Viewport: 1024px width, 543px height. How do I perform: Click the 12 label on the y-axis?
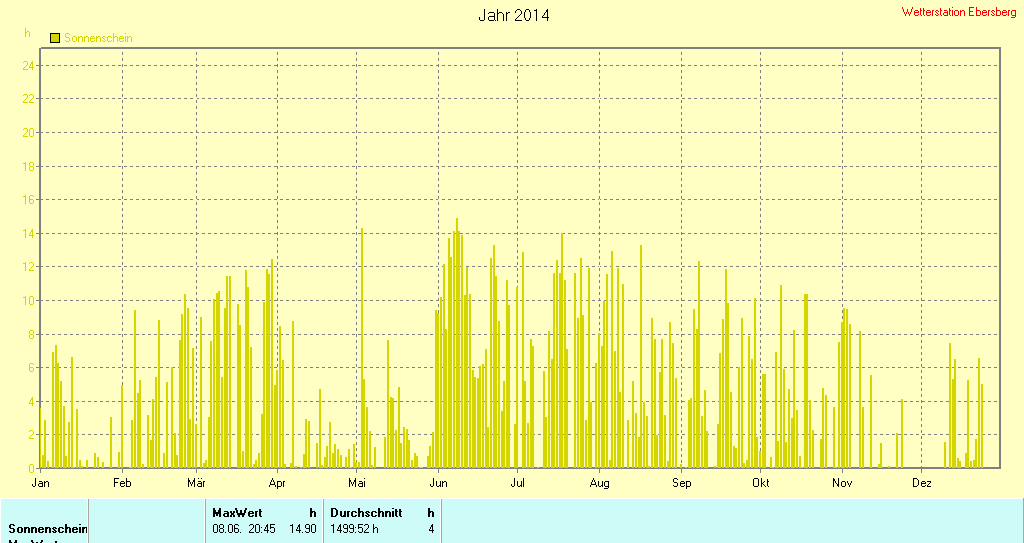pyautogui.click(x=30, y=267)
